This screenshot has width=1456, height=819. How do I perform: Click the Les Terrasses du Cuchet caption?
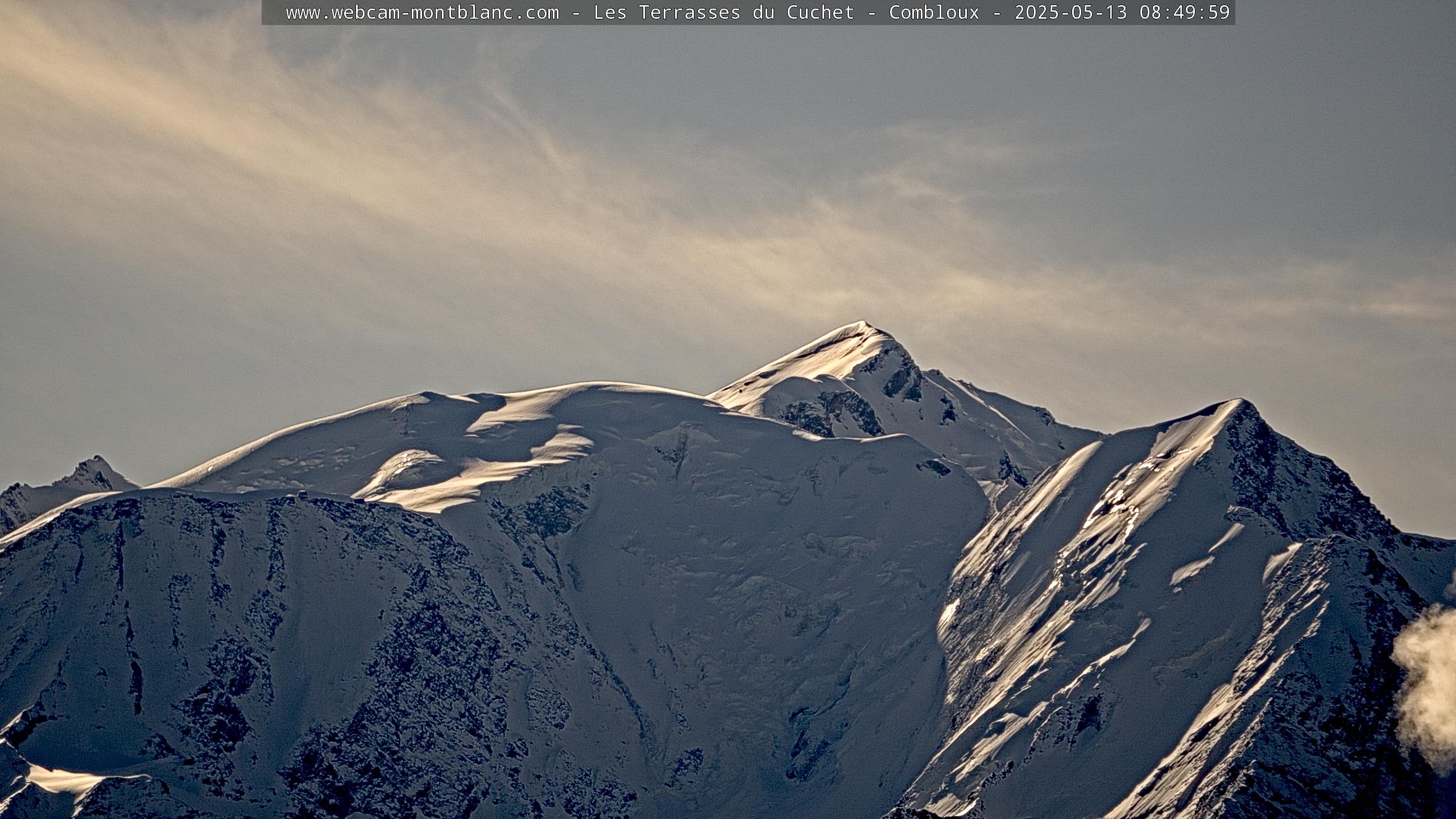pyautogui.click(x=724, y=13)
